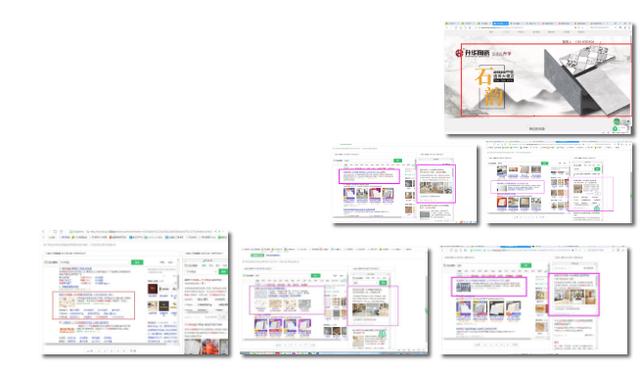Click green search button in red-outlined results screenshot

click(x=137, y=262)
